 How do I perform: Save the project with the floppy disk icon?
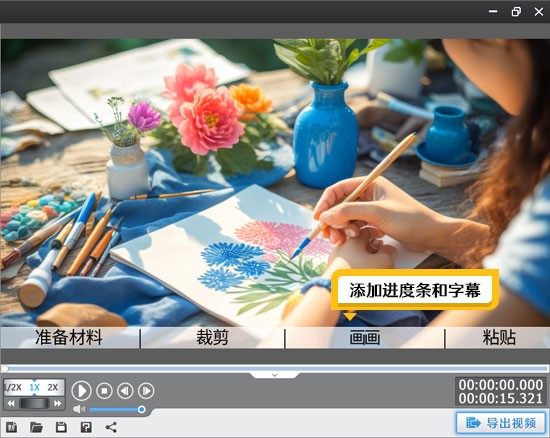click(x=61, y=427)
